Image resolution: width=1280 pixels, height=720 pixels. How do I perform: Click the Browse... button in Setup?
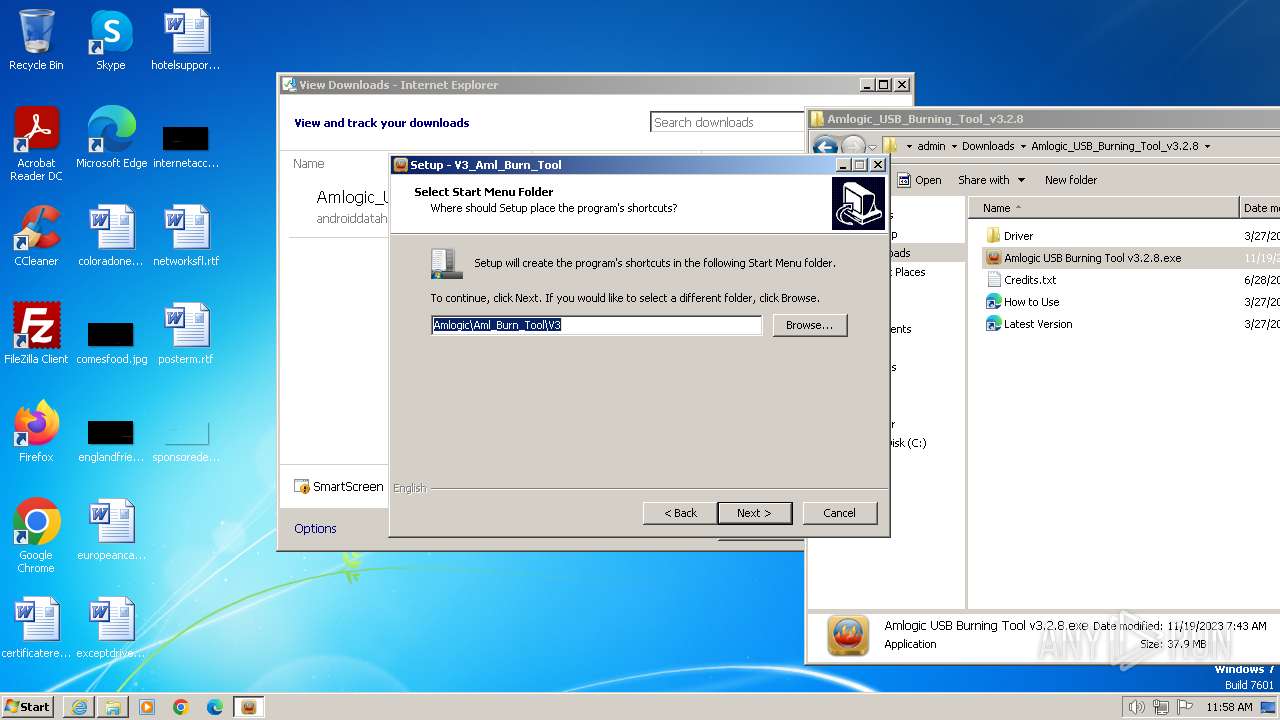tap(809, 325)
